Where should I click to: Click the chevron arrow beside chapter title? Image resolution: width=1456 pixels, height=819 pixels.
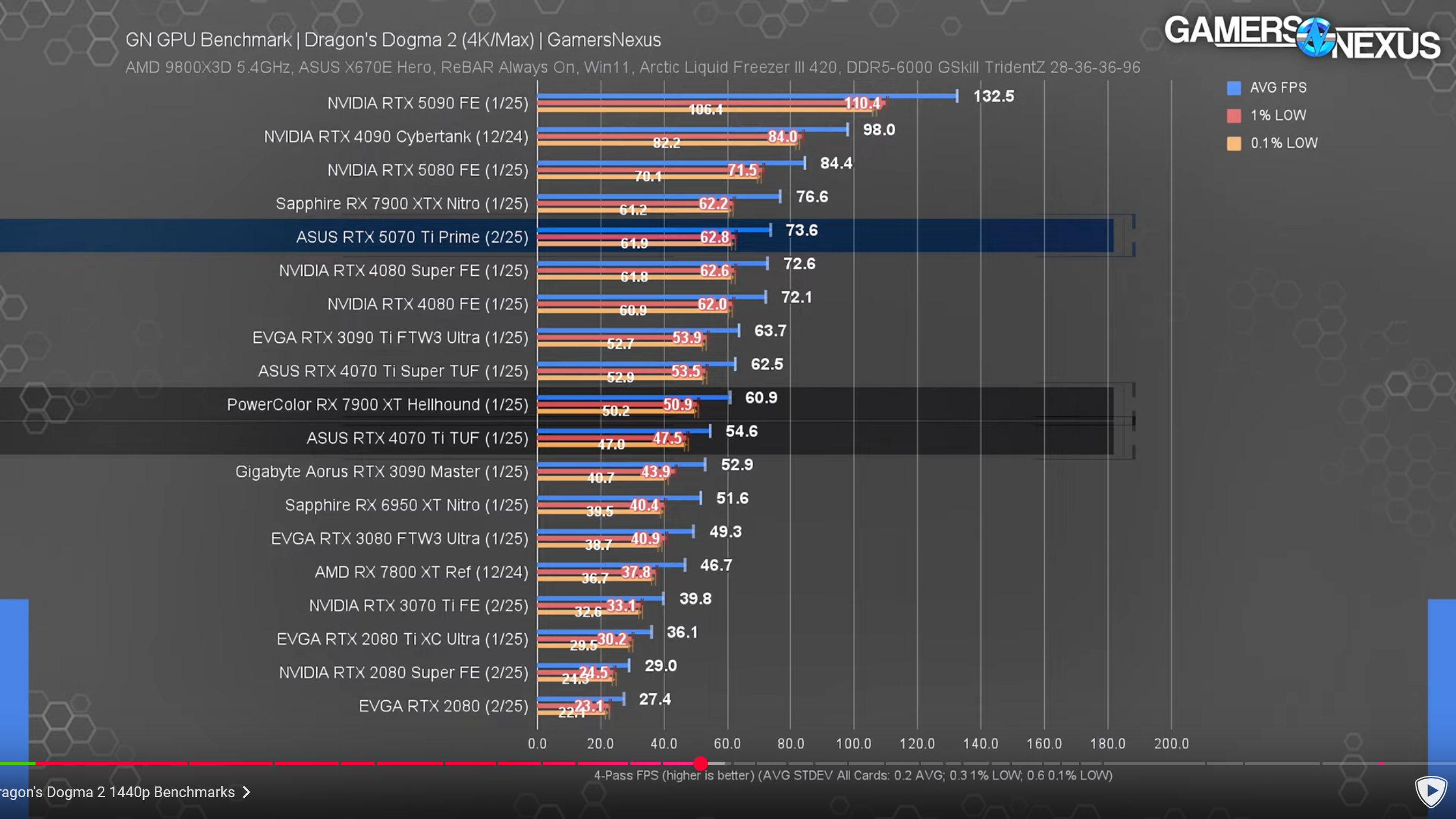[246, 793]
